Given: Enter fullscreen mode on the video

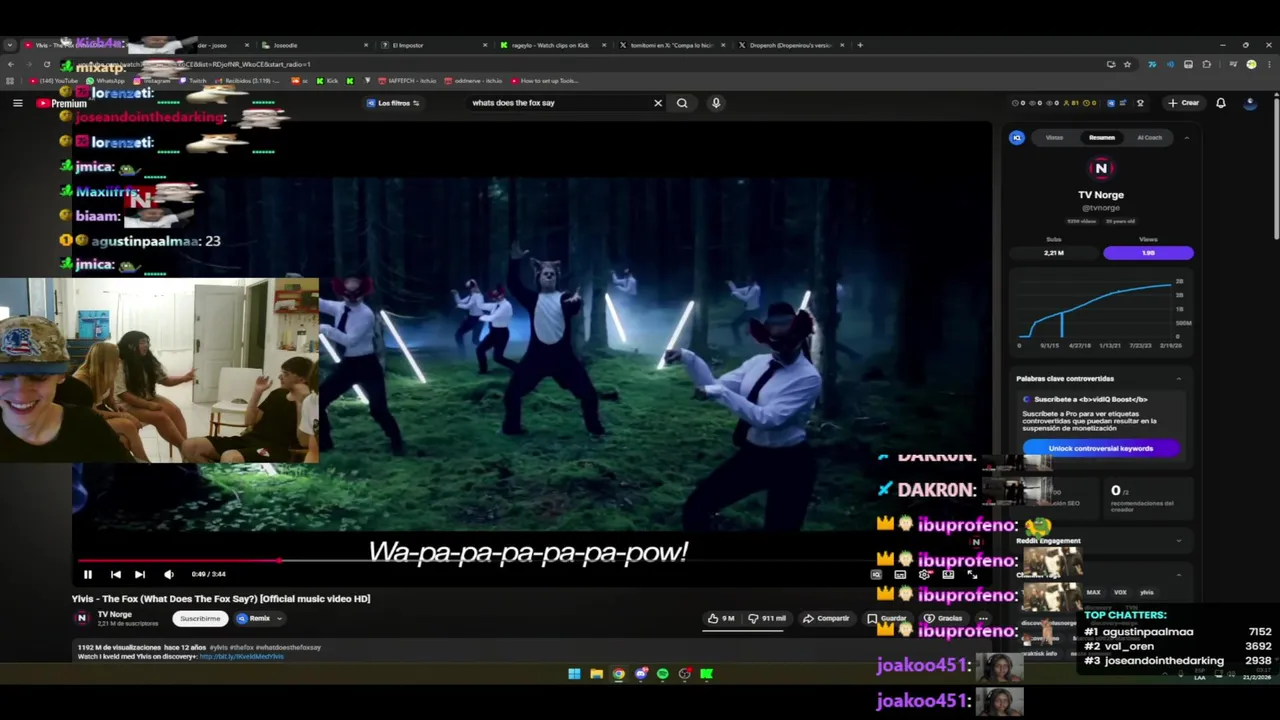Looking at the screenshot, I should (x=972, y=575).
